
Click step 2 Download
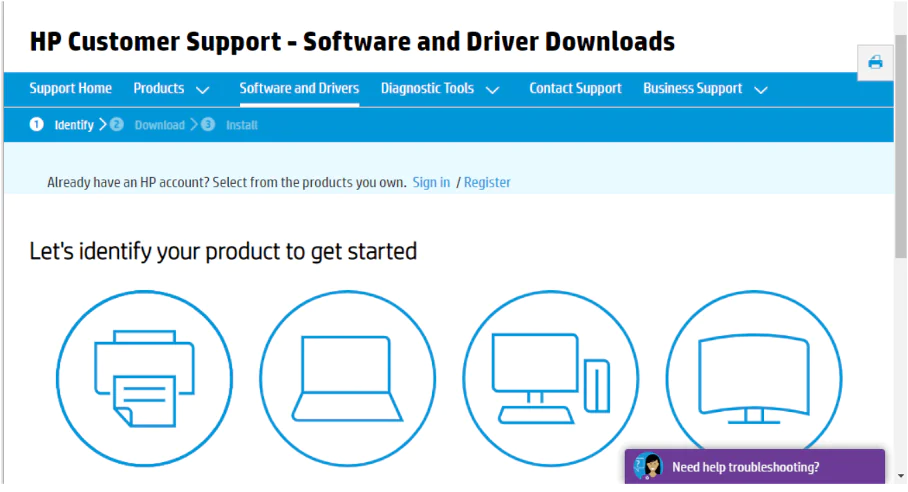click(x=147, y=124)
